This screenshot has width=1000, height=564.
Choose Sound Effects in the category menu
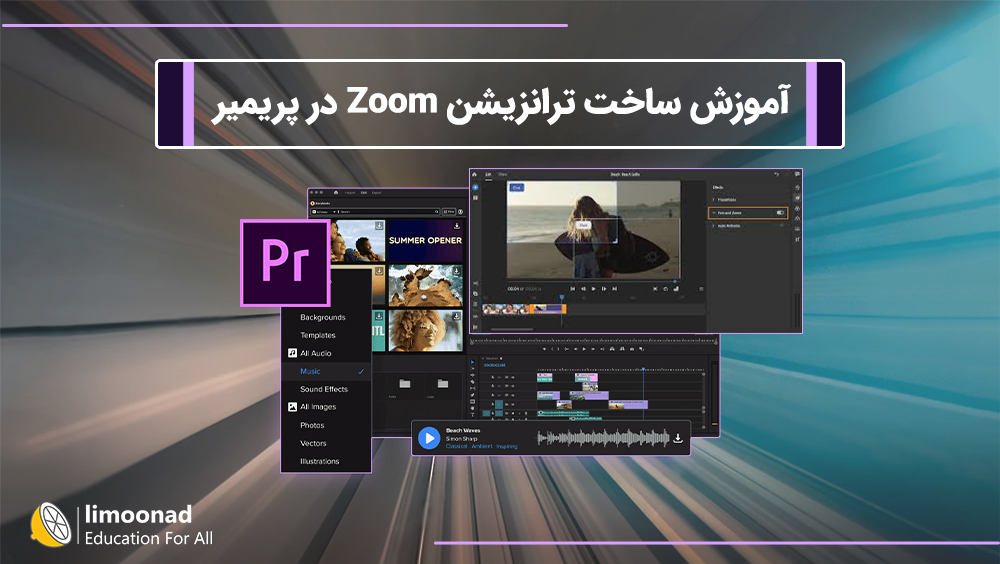pyautogui.click(x=324, y=389)
